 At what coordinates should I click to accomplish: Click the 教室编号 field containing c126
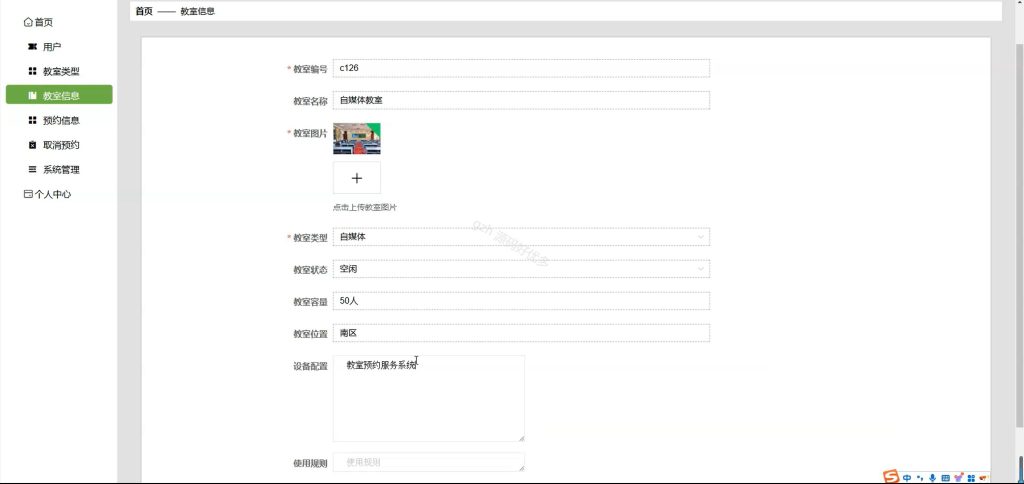[x=521, y=68]
